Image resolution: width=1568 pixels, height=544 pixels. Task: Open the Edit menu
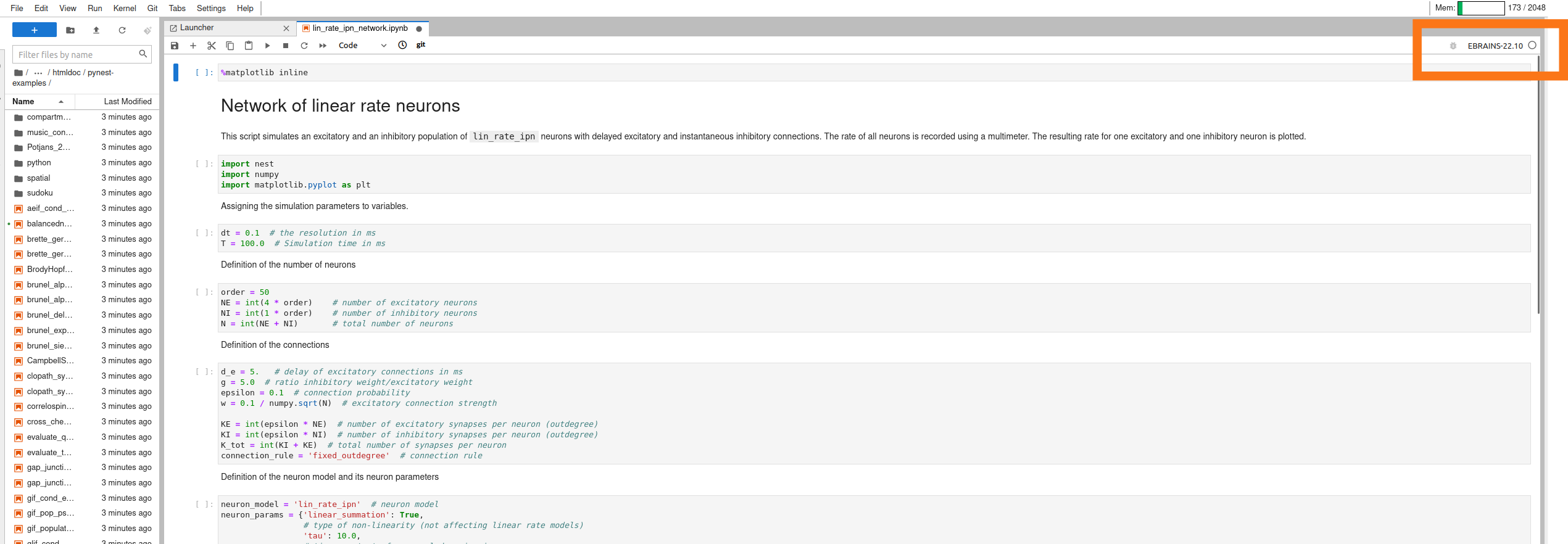[41, 8]
